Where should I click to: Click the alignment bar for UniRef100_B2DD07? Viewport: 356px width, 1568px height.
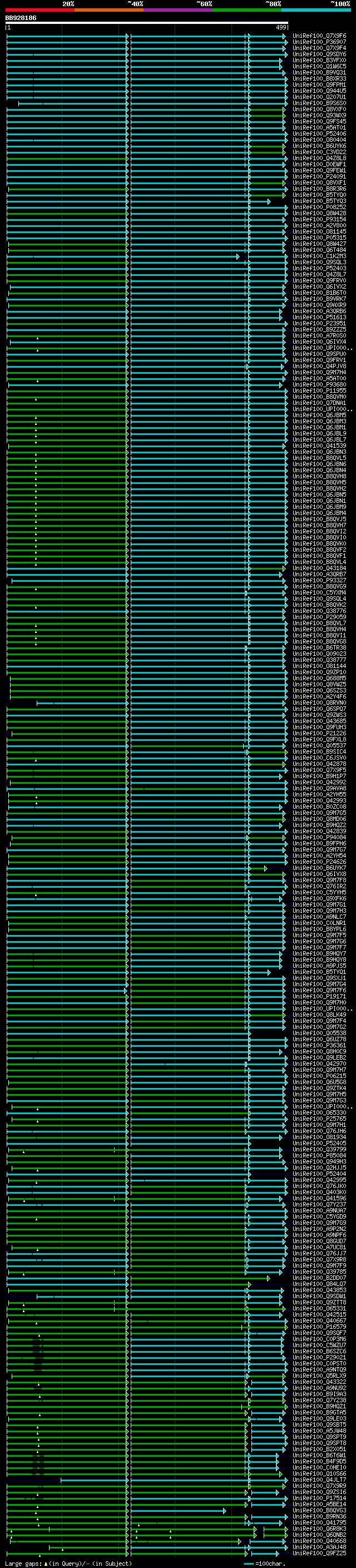(138, 1278)
